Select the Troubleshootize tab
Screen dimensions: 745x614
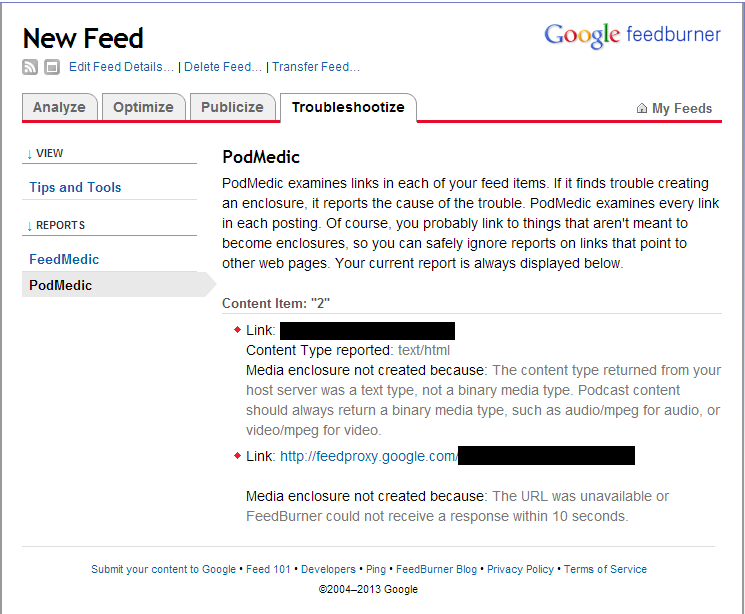coord(348,107)
